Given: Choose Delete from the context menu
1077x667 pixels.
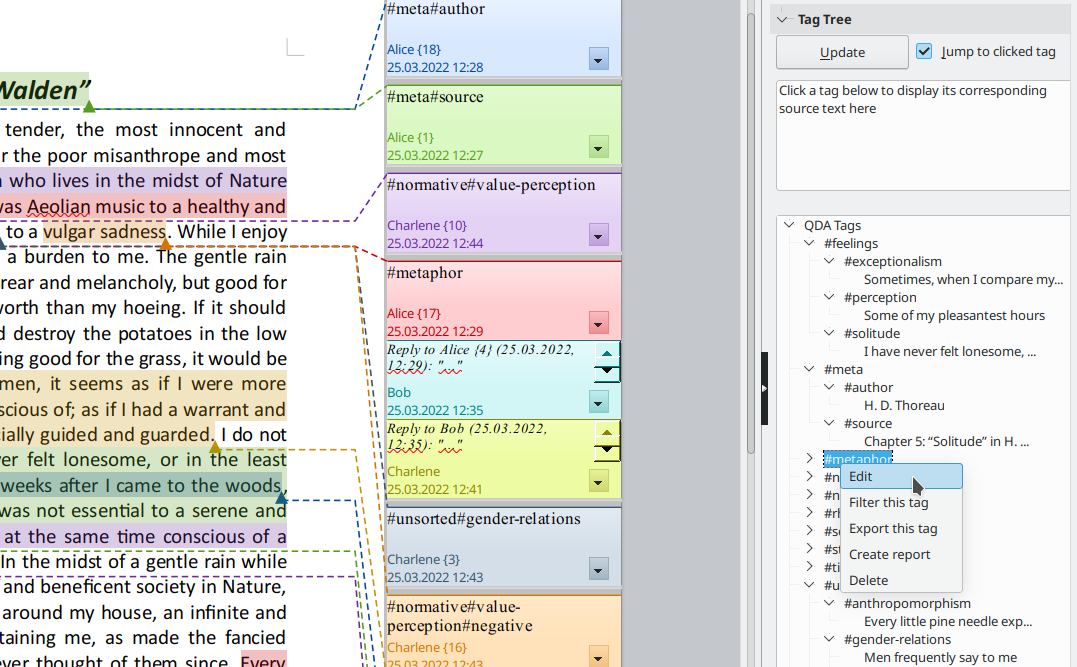Looking at the screenshot, I should click(901, 580).
